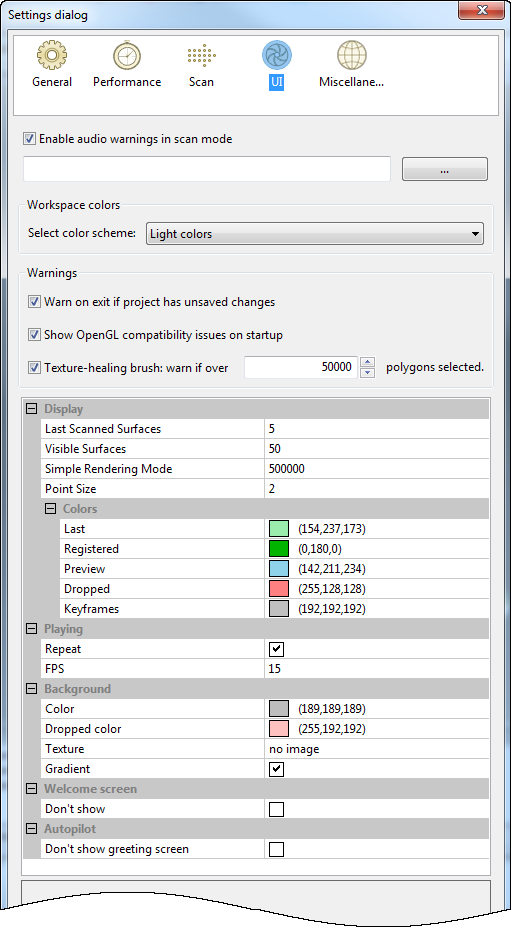Viewport: 512px width, 929px height.
Task: Click the Dropped red color swatch
Action: (x=279, y=589)
